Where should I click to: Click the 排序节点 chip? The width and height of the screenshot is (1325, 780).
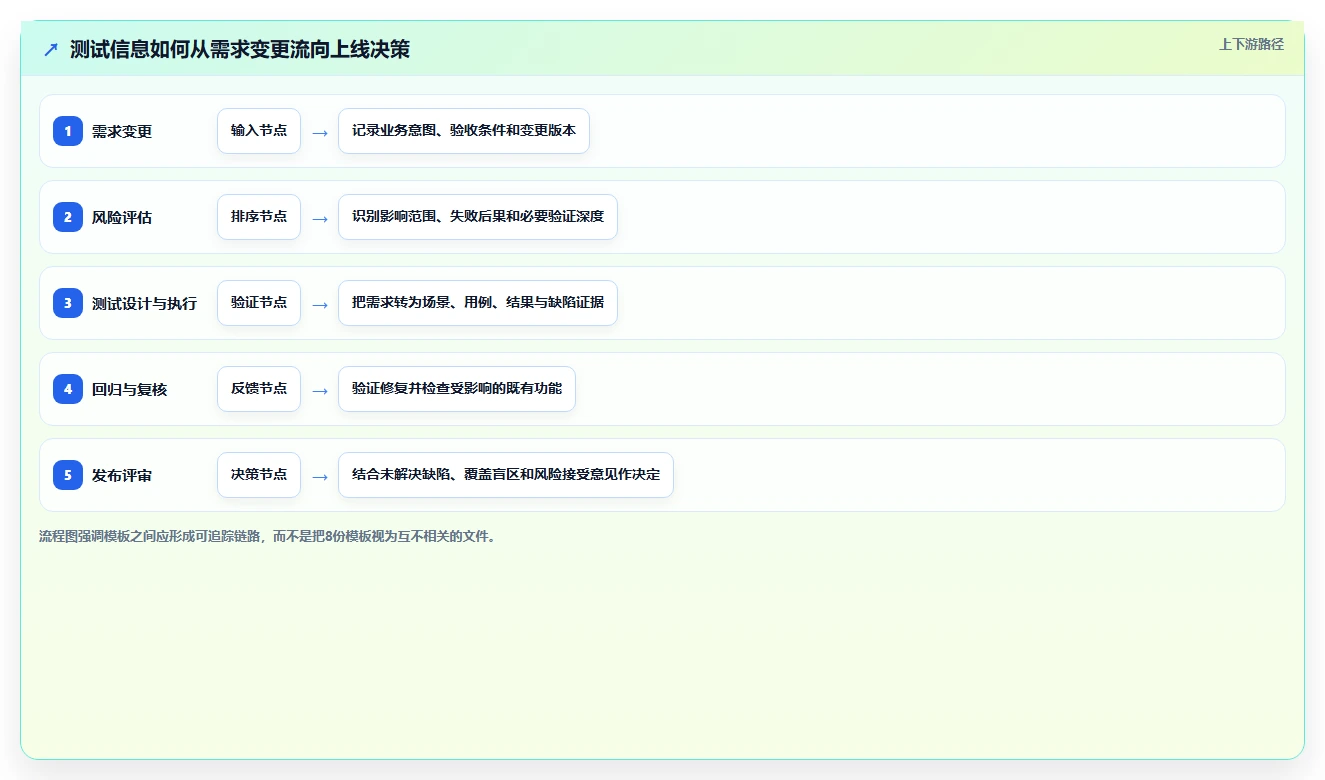point(259,217)
